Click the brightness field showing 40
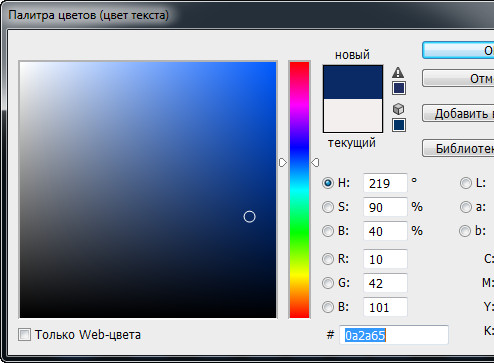The image size is (494, 363). click(385, 231)
